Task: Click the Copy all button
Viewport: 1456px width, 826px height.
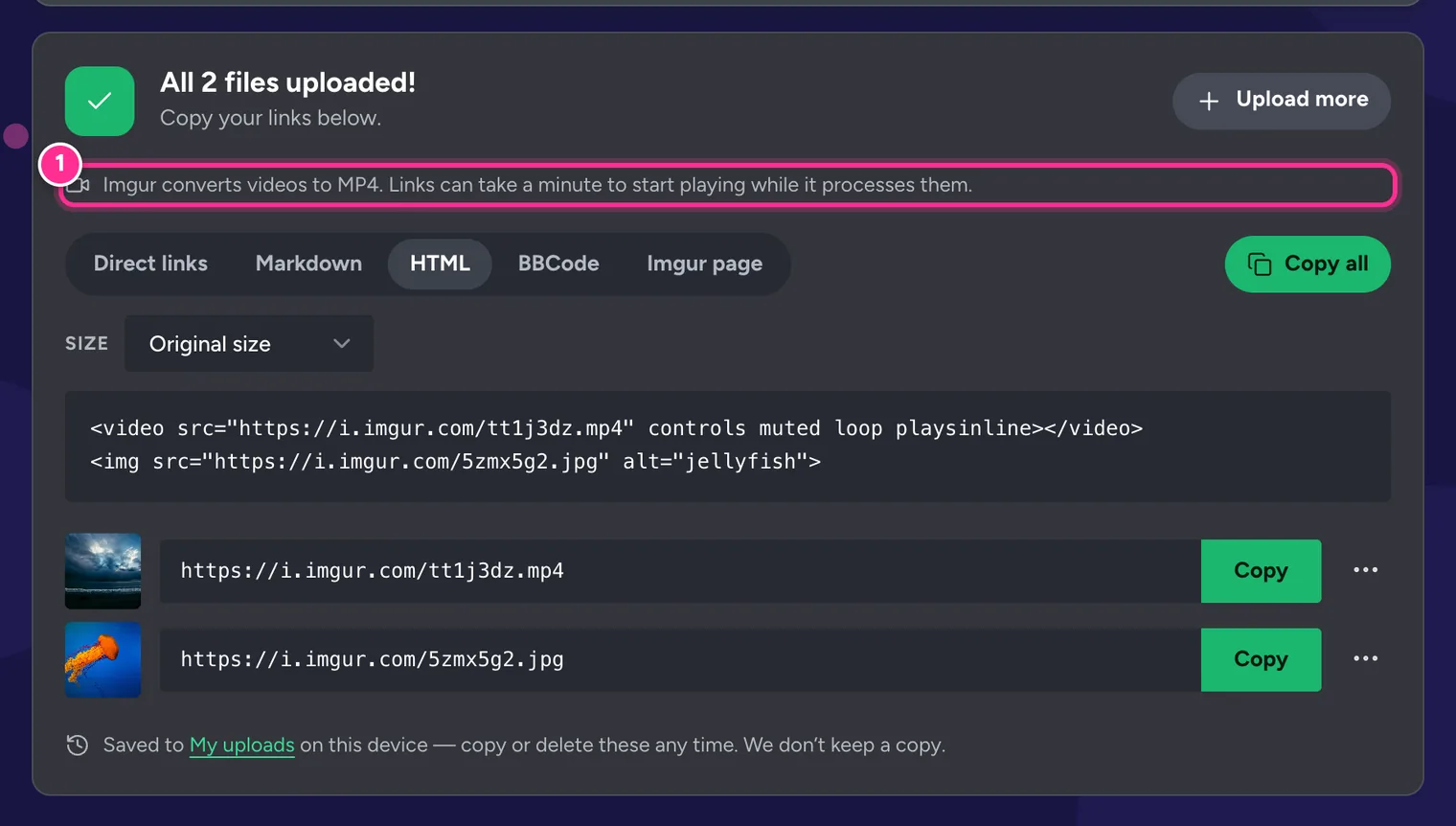Action: [1308, 264]
